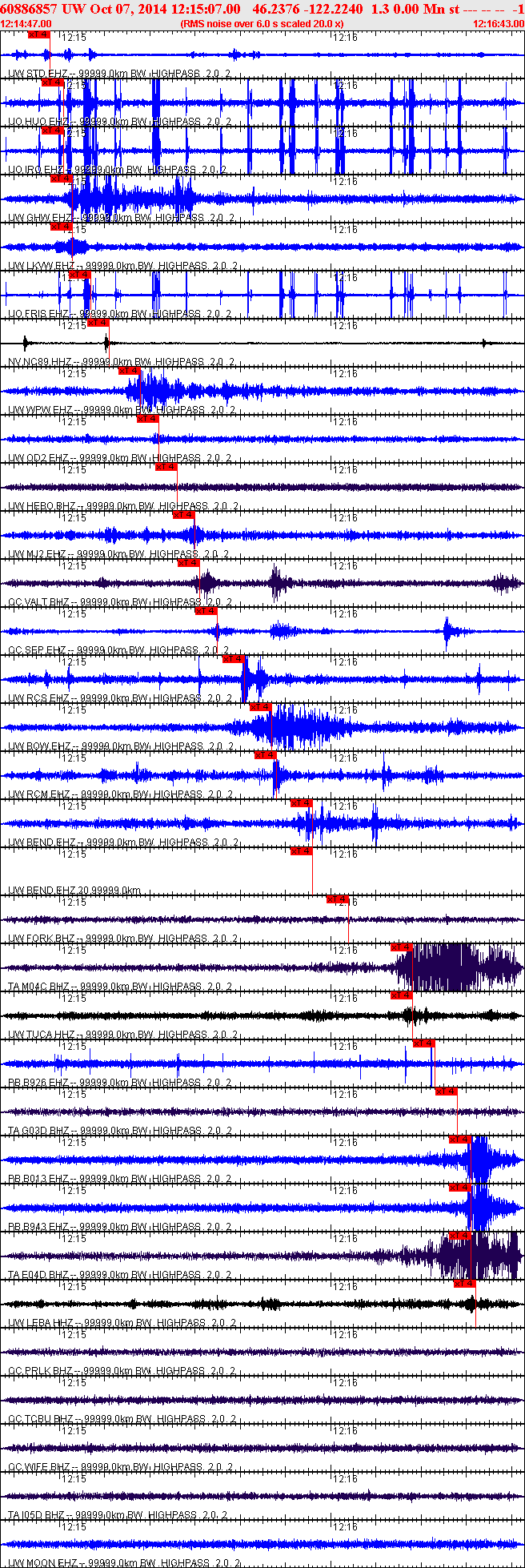Select the CC WIFE BHZ station label

(x=121, y=1467)
